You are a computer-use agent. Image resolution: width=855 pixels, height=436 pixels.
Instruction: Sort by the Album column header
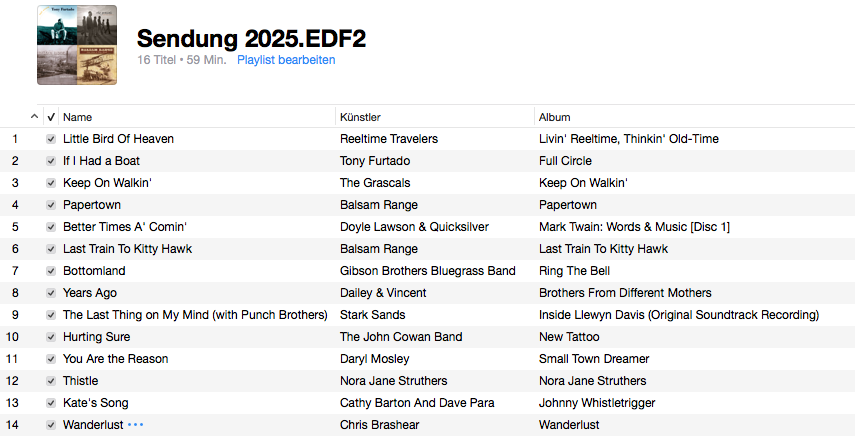tap(554, 117)
